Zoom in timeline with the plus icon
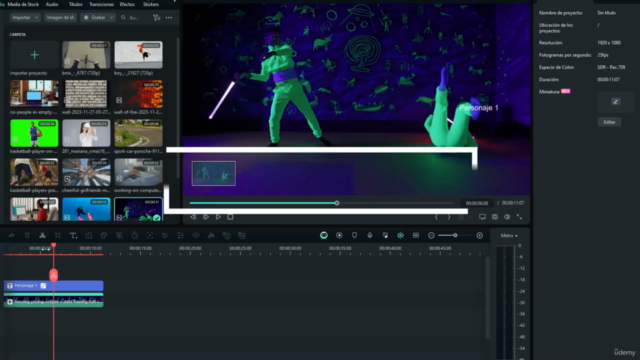 tap(480, 236)
